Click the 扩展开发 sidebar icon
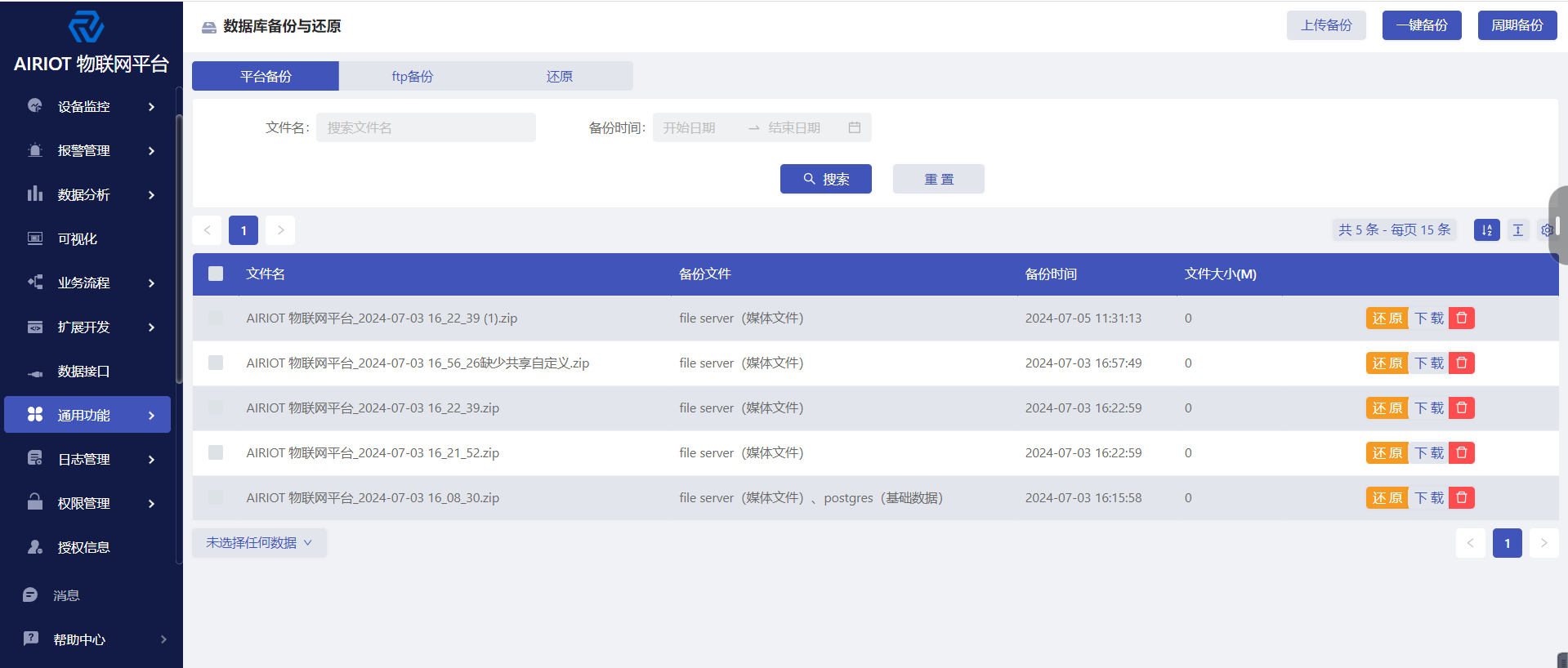 (35, 327)
